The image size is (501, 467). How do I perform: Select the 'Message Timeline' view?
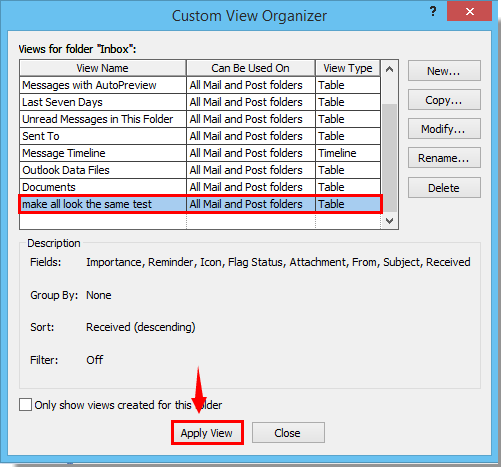(200, 153)
